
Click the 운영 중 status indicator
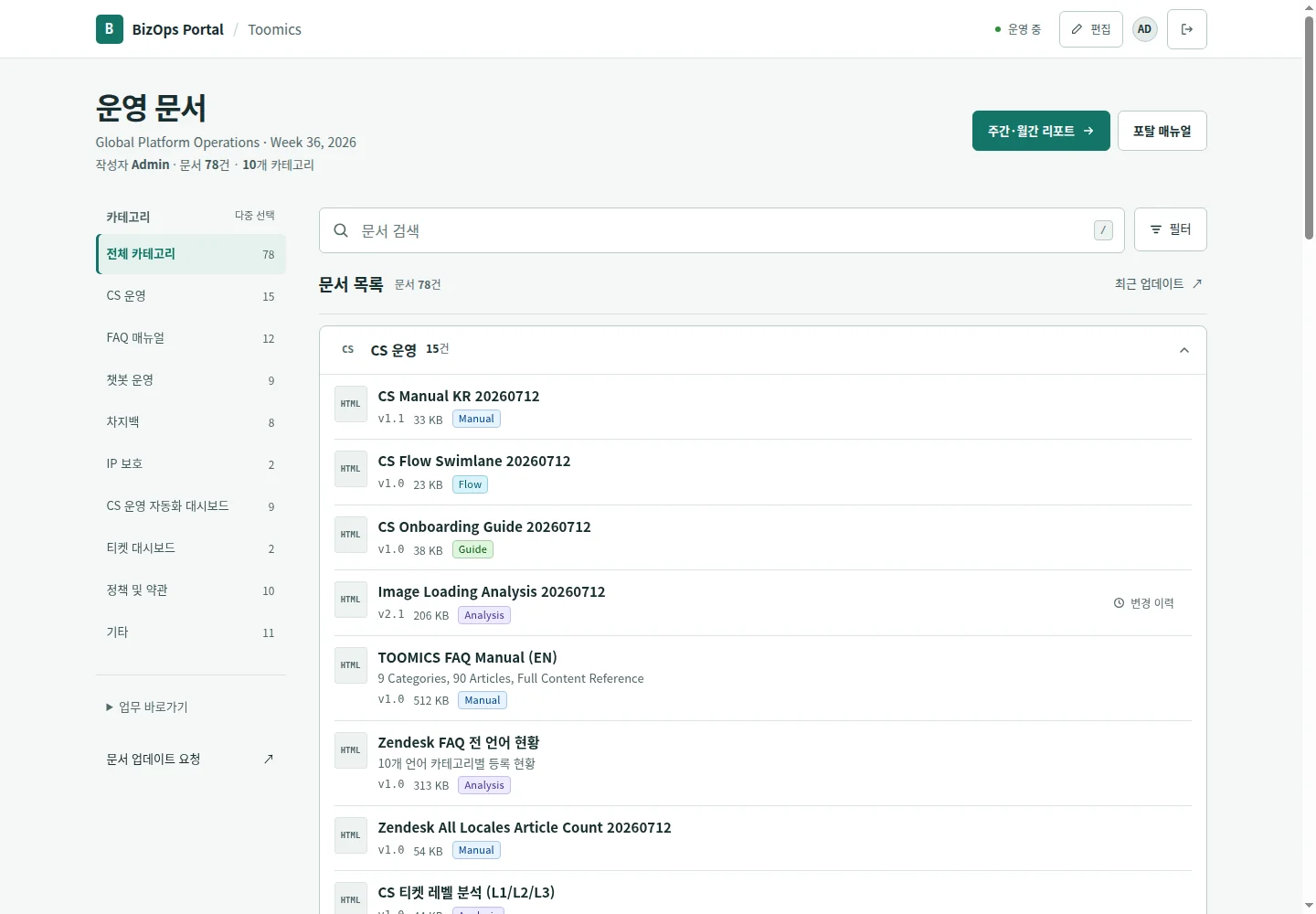point(1018,29)
